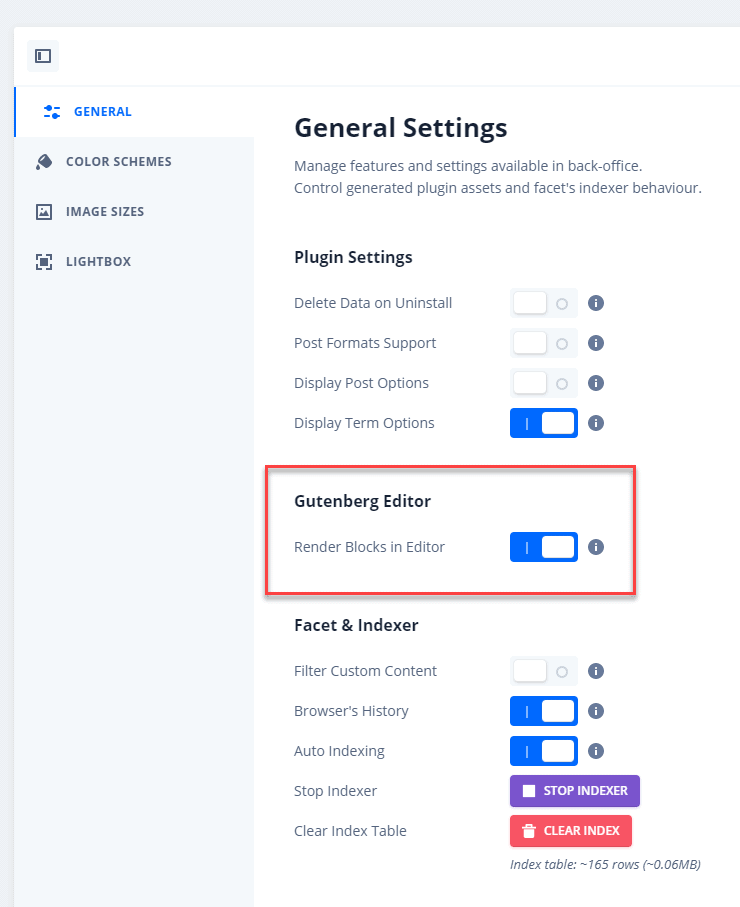Click the Clear Index button
The width and height of the screenshot is (740, 907).
(570, 831)
